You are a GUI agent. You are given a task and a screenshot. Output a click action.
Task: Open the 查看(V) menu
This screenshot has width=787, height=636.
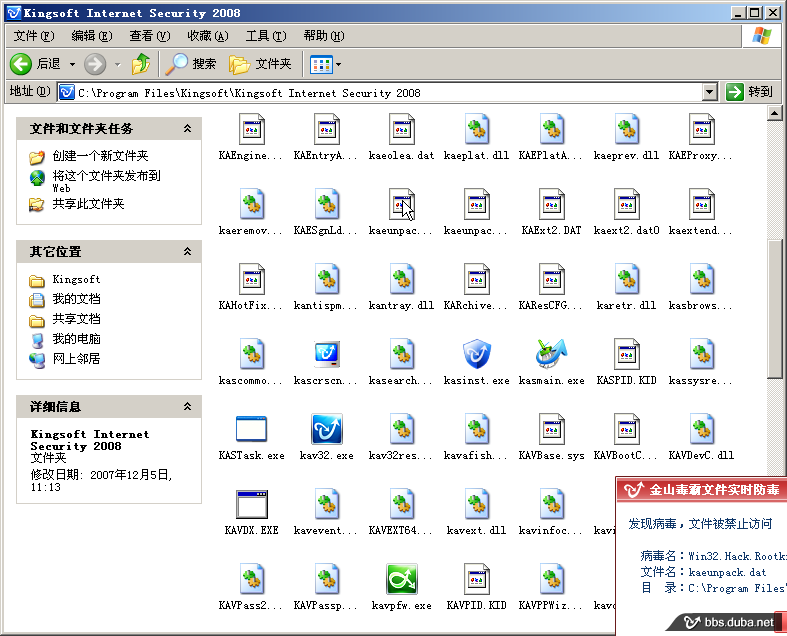(x=150, y=36)
